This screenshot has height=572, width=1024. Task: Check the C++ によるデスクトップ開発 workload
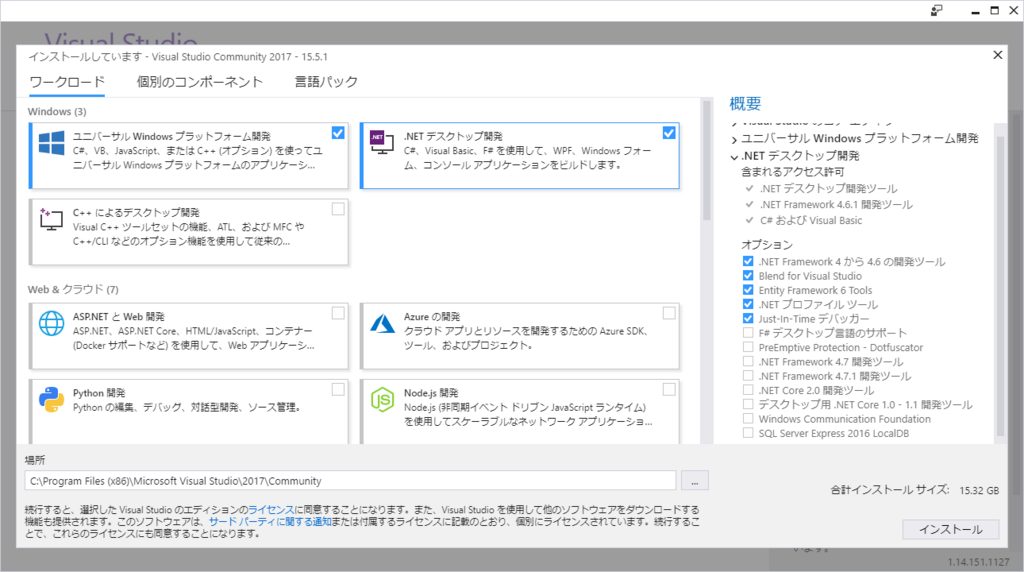pyautogui.click(x=338, y=209)
